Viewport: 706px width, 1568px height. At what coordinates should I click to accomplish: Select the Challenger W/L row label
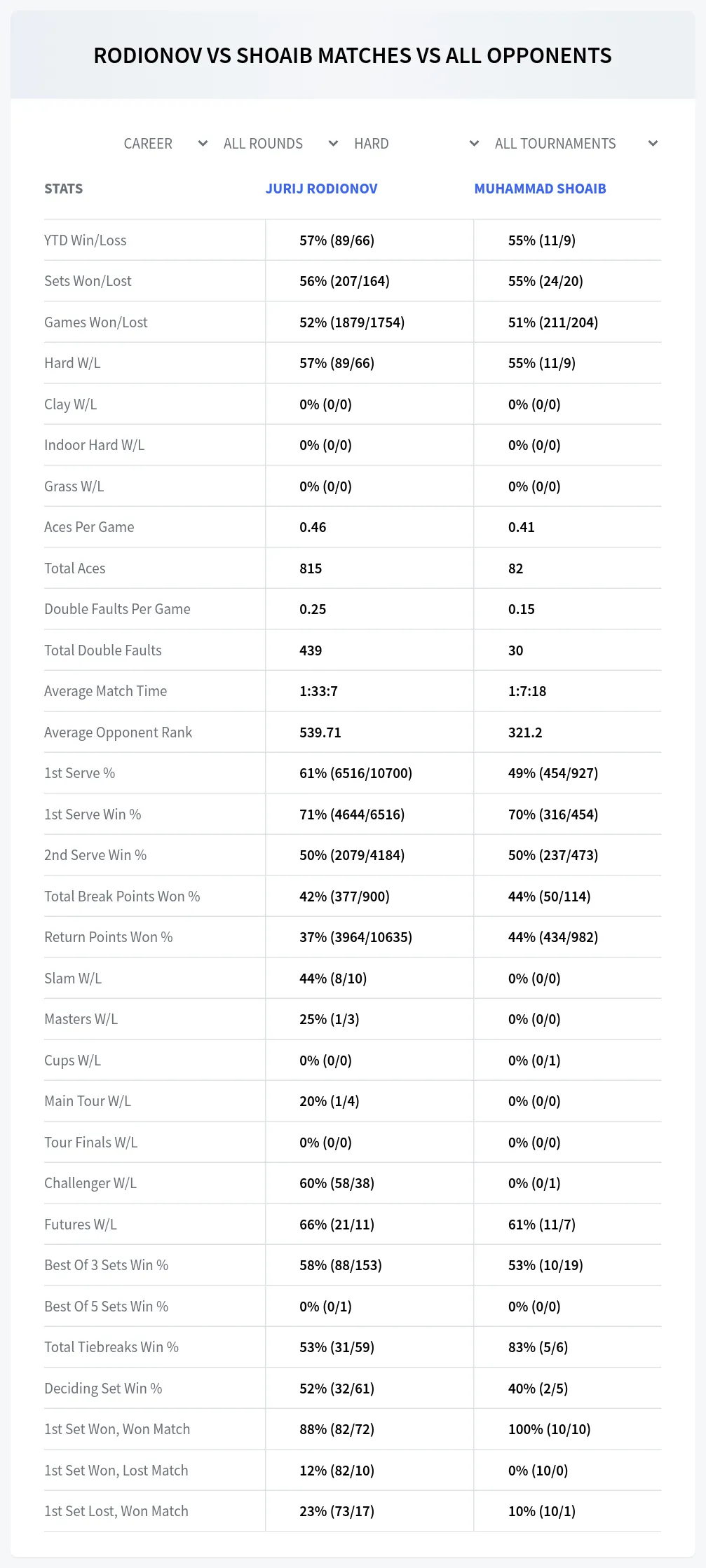pos(90,1183)
